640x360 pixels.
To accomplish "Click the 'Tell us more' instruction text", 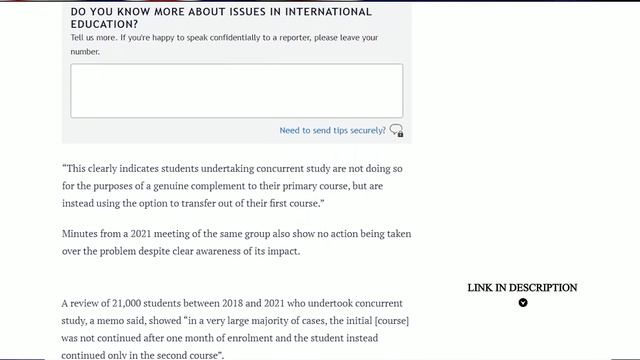I will [x=224, y=44].
